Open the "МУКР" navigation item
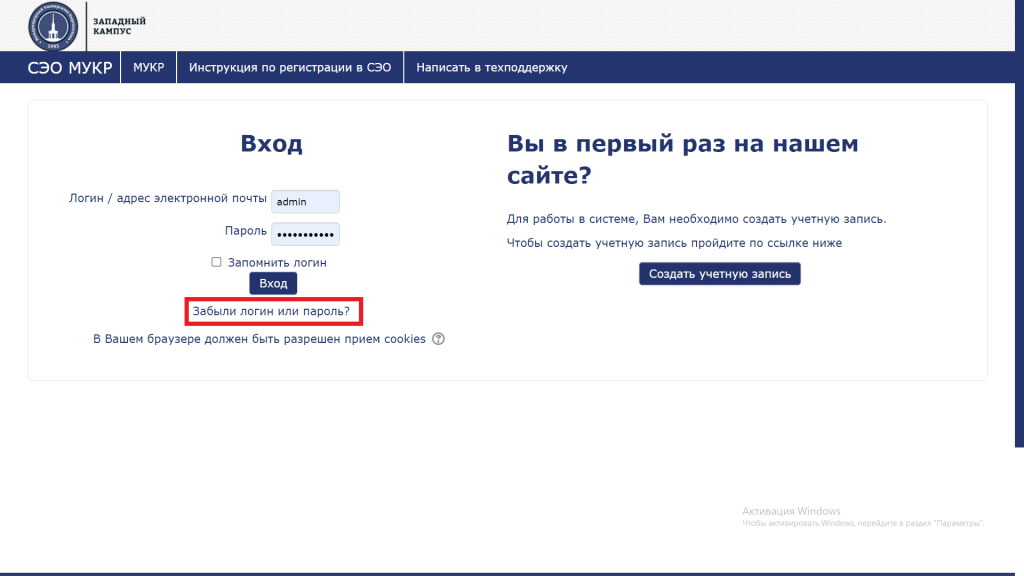 point(148,67)
